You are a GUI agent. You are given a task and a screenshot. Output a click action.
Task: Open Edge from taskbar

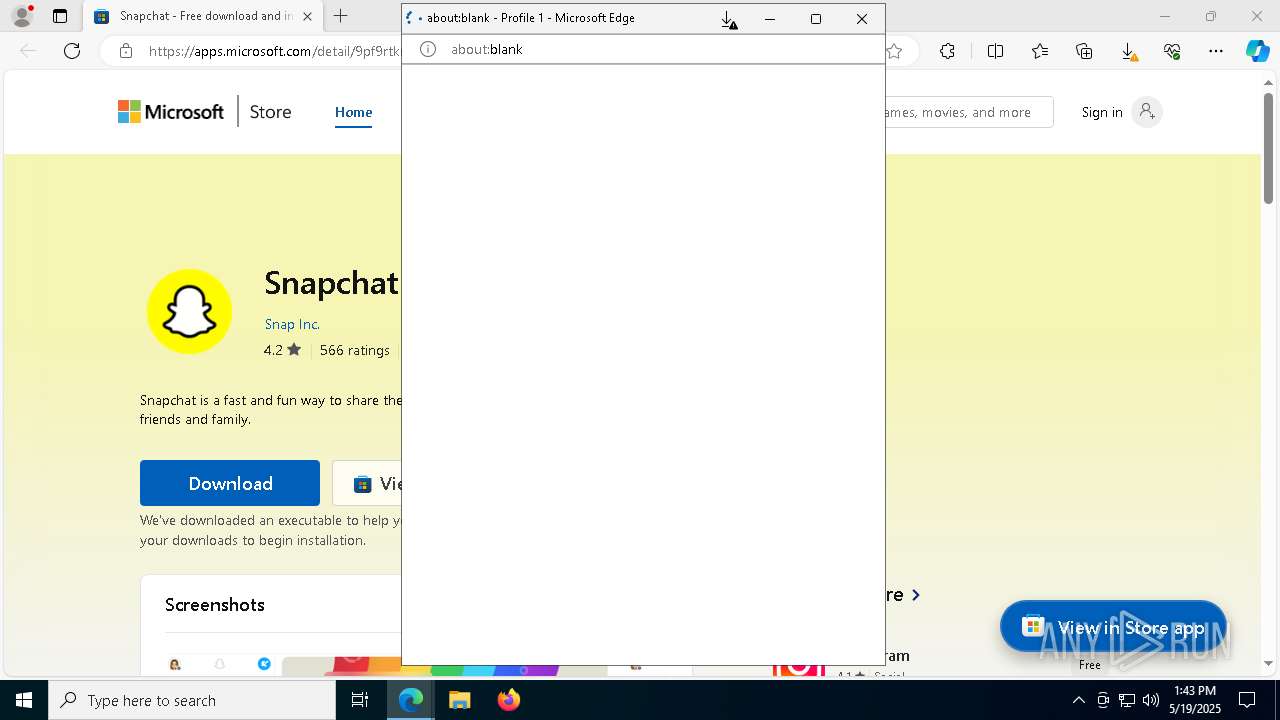point(411,700)
